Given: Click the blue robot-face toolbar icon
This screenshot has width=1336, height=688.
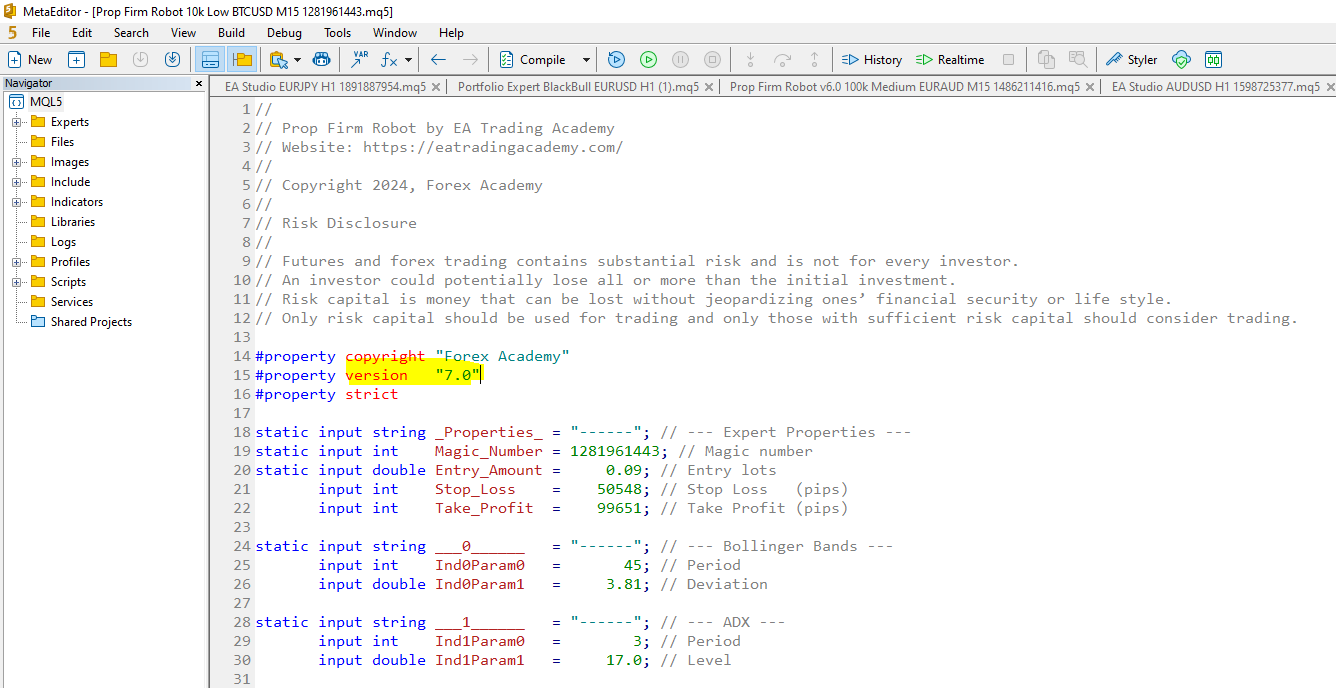Looking at the screenshot, I should click(321, 60).
